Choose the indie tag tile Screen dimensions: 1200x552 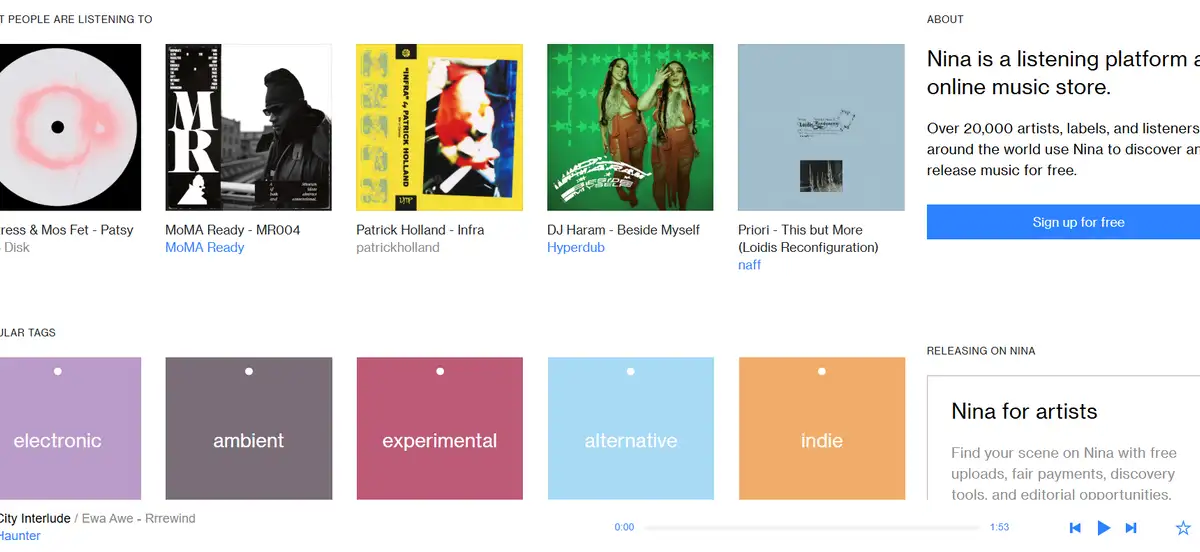(821, 428)
